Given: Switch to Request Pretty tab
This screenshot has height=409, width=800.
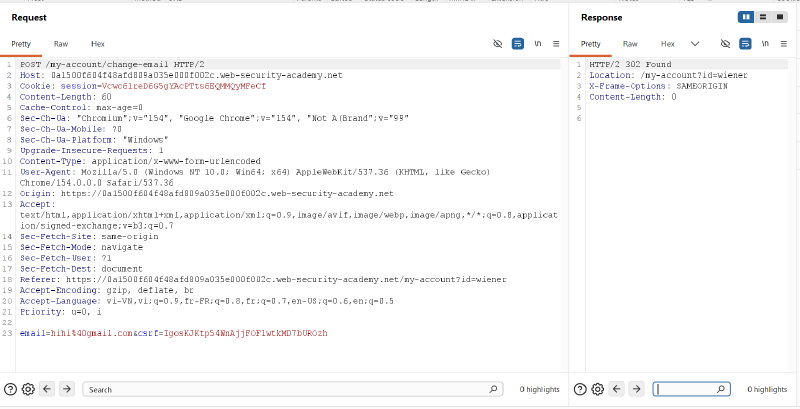Looking at the screenshot, I should coord(21,44).
